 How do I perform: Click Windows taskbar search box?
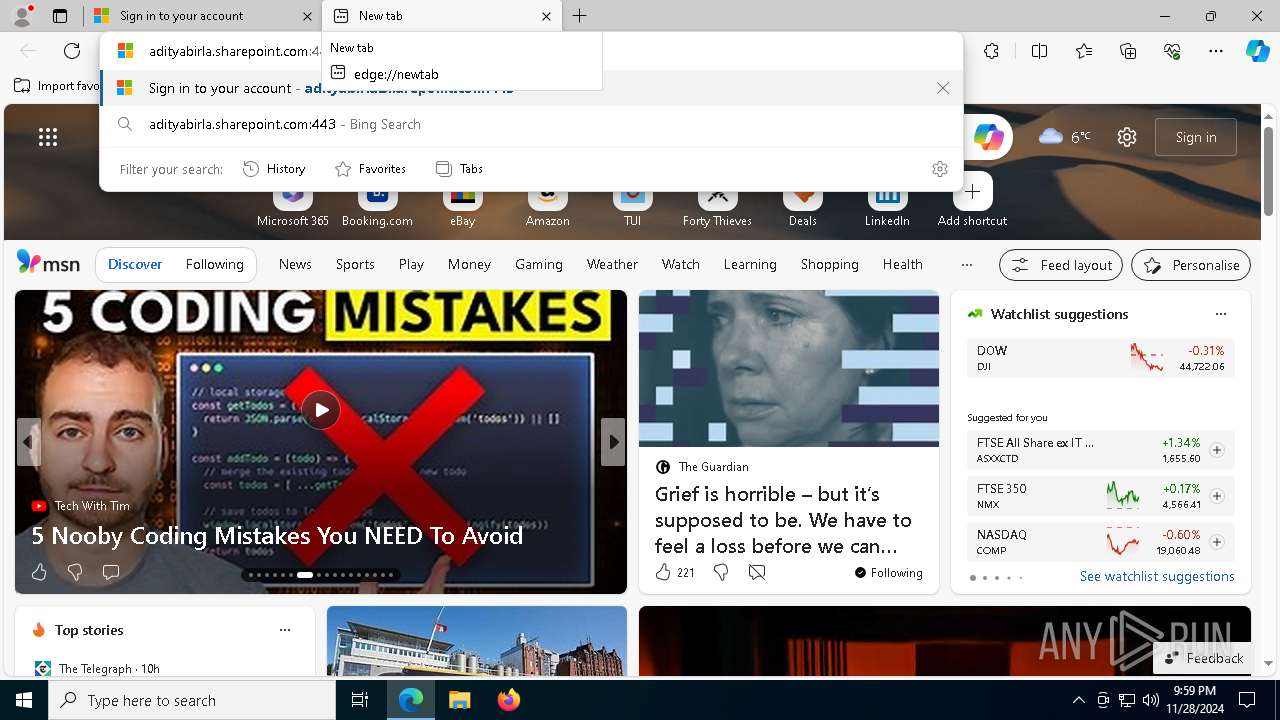point(192,700)
